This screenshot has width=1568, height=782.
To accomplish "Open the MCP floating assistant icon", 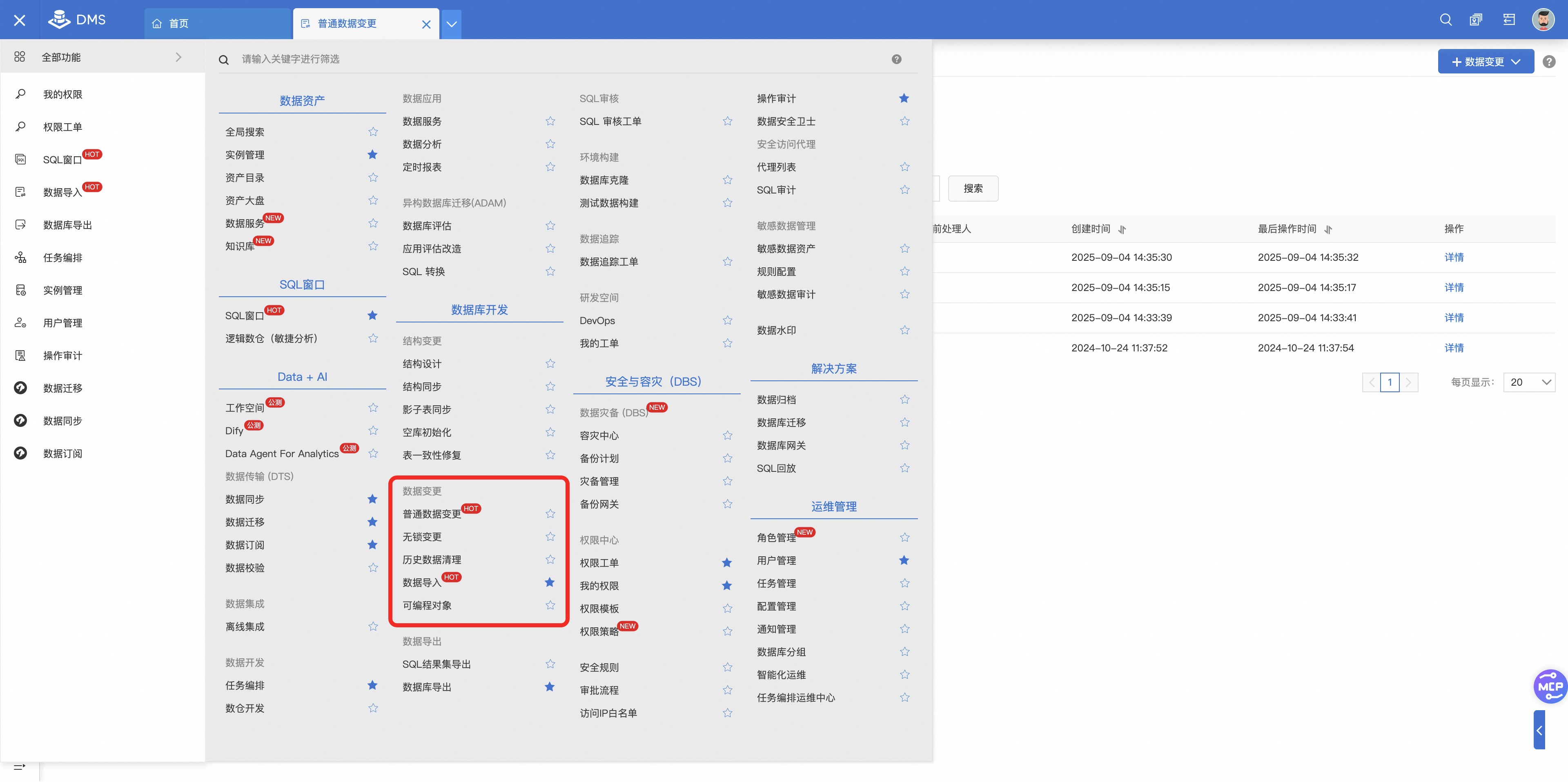I will 1550,686.
